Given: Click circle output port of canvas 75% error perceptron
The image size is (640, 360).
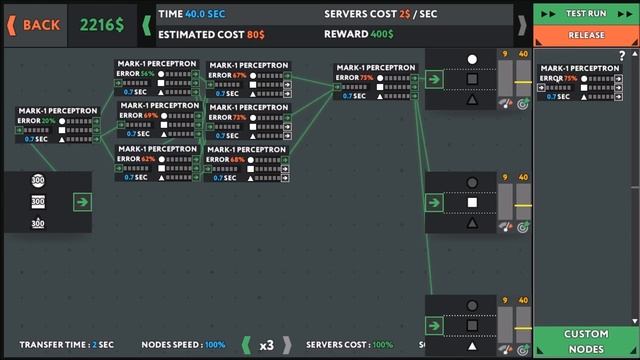Looking at the screenshot, I should [x=414, y=78].
